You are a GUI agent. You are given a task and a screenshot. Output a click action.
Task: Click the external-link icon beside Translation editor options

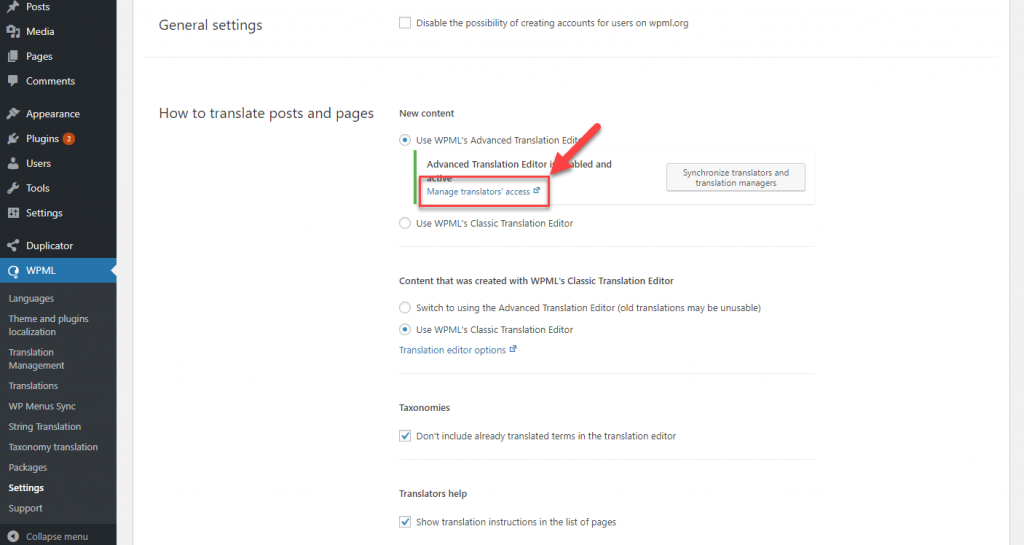click(x=513, y=349)
